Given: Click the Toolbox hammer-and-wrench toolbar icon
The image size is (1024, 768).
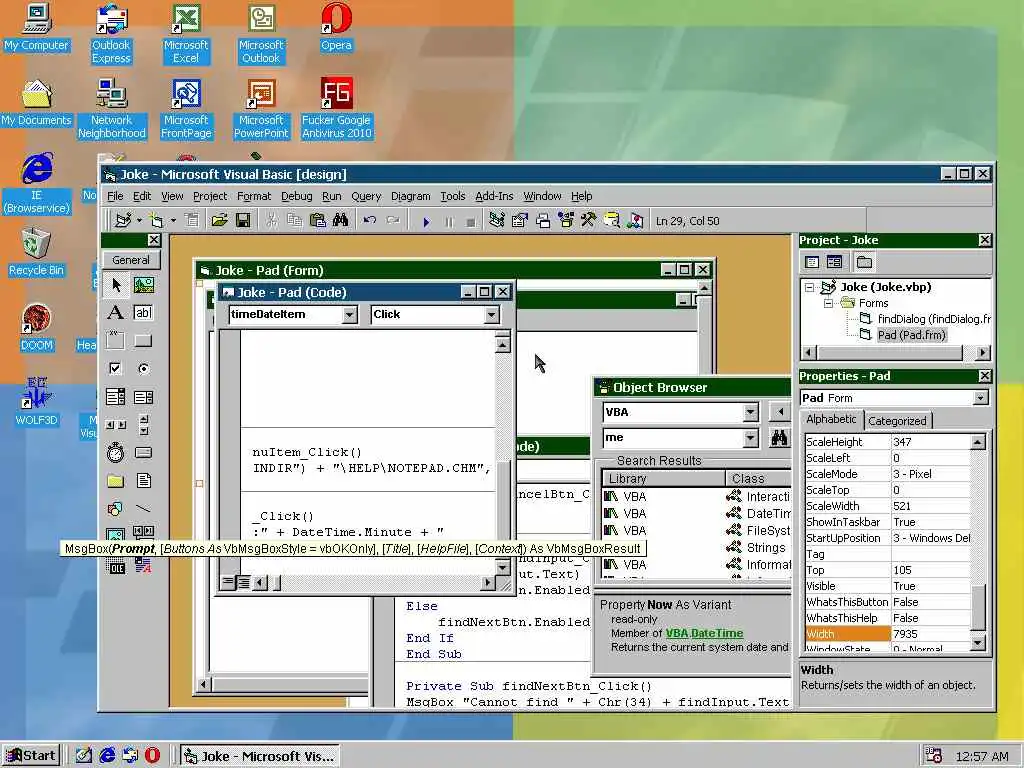Looking at the screenshot, I should tap(588, 221).
